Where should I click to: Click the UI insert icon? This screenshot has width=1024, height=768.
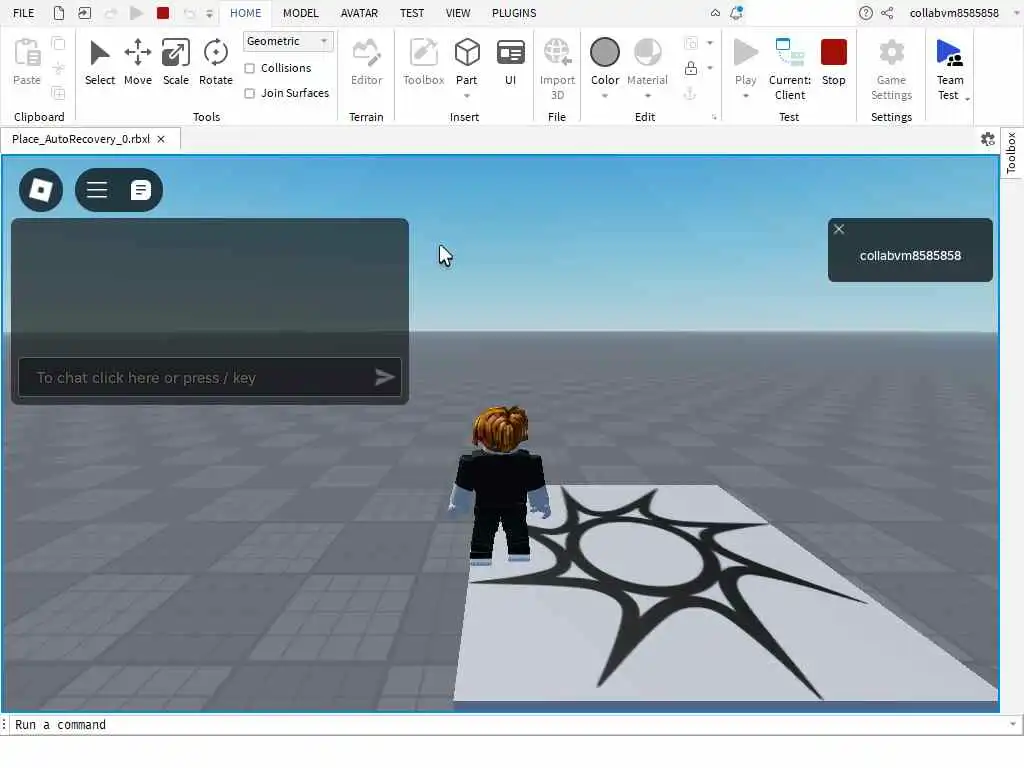[x=511, y=54]
